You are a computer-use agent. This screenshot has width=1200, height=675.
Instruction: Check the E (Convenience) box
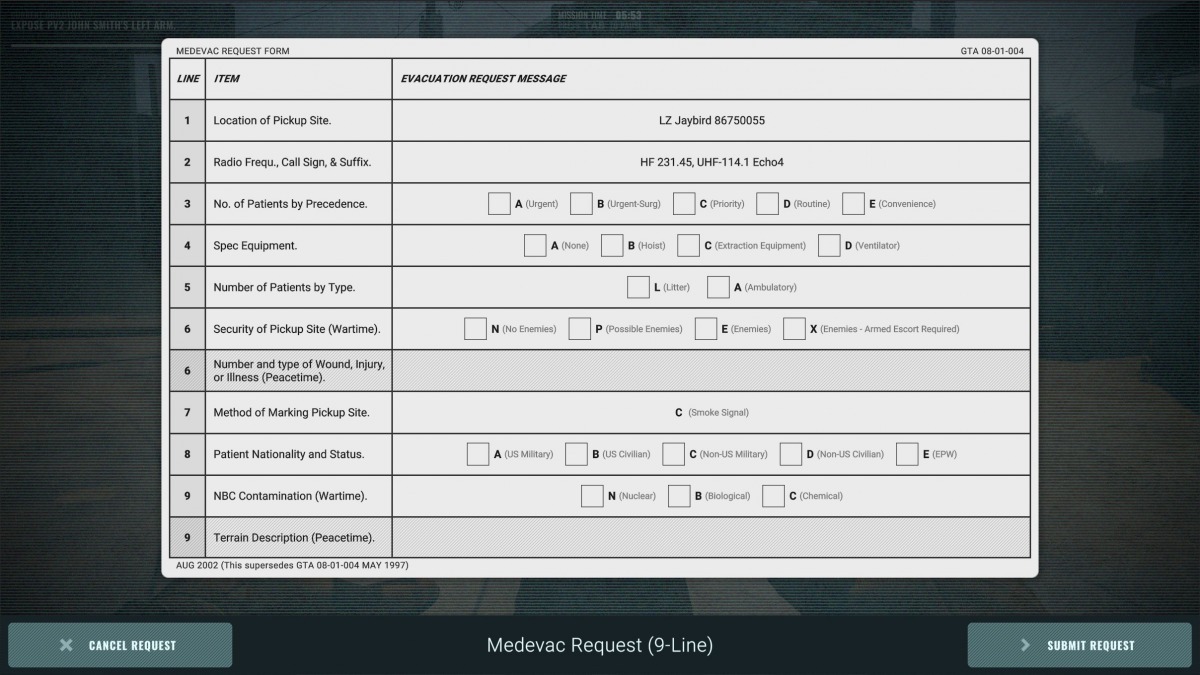[853, 204]
